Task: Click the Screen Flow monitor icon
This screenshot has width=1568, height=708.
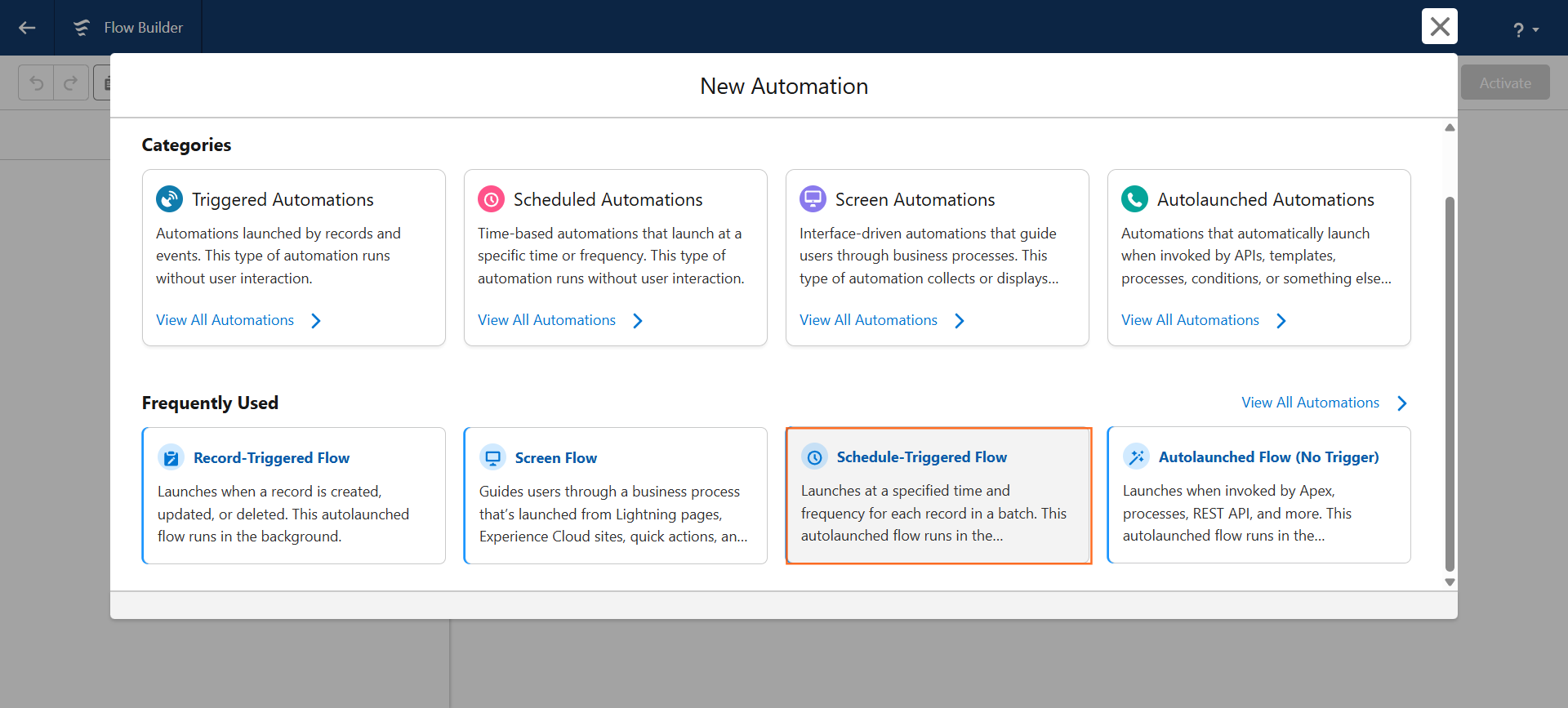Action: pyautogui.click(x=492, y=457)
